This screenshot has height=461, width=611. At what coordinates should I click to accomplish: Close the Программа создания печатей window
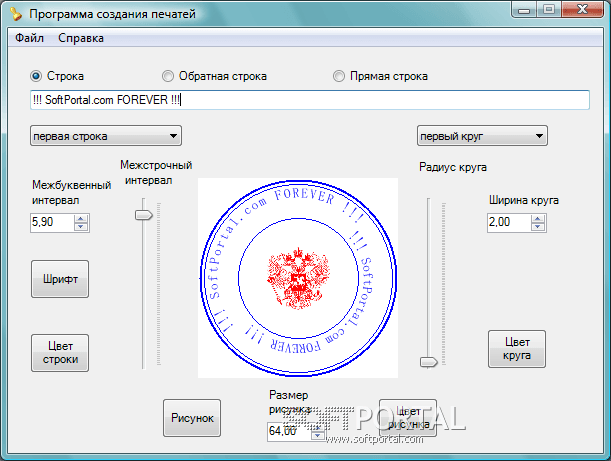point(583,10)
